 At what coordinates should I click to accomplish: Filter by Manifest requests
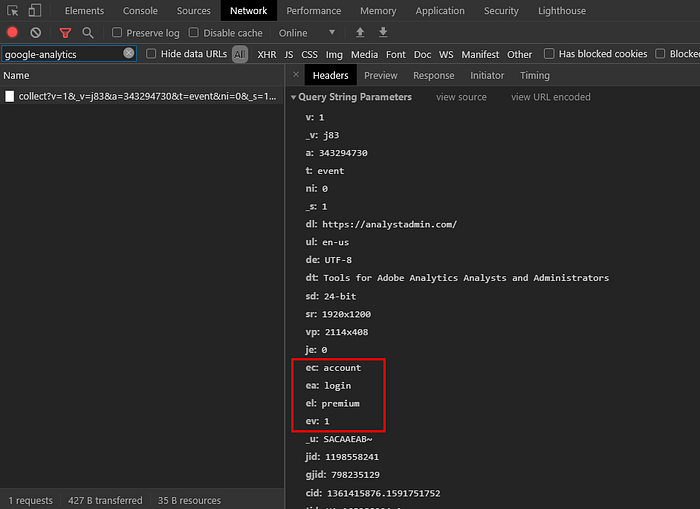point(480,54)
